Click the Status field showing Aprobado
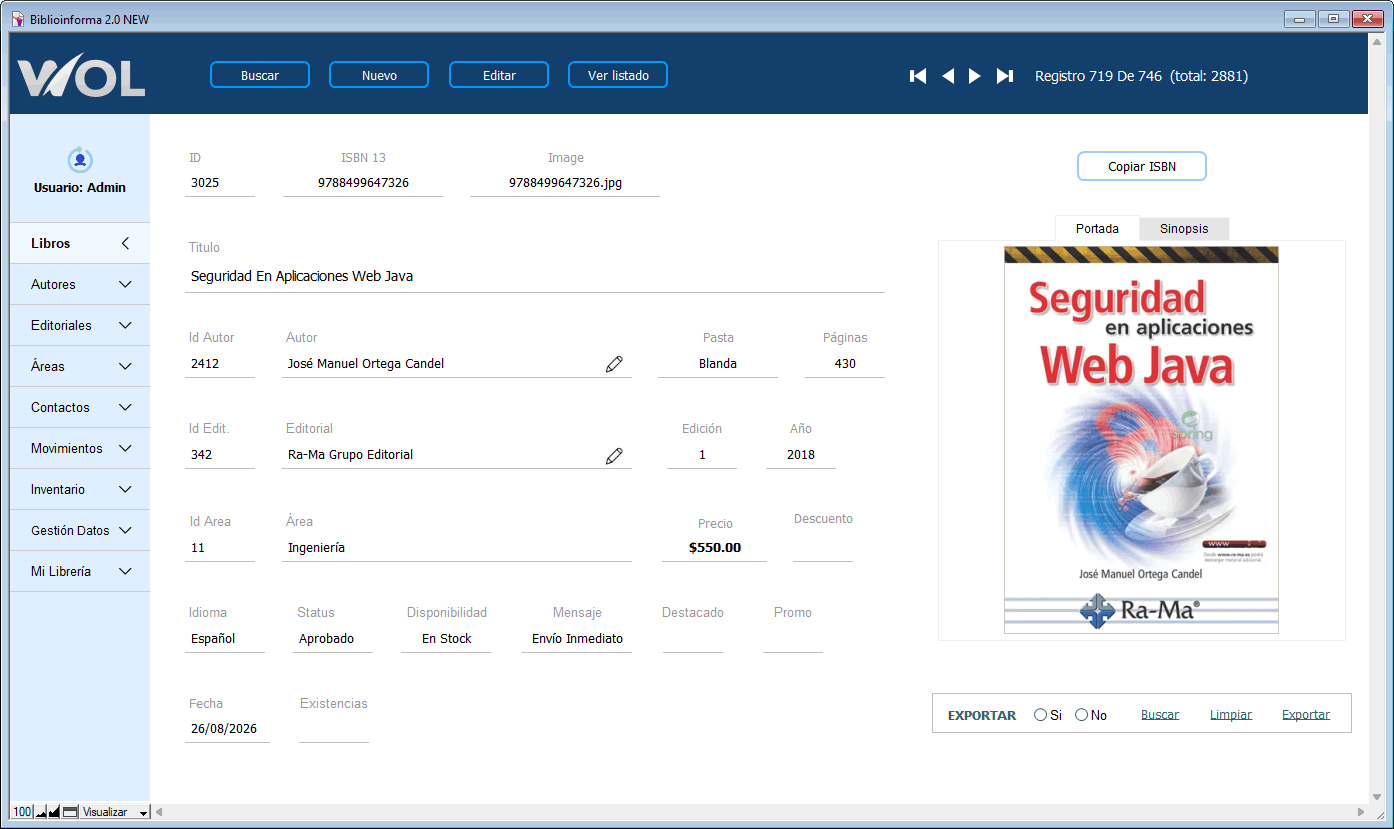Image resolution: width=1394 pixels, height=829 pixels. [x=333, y=639]
